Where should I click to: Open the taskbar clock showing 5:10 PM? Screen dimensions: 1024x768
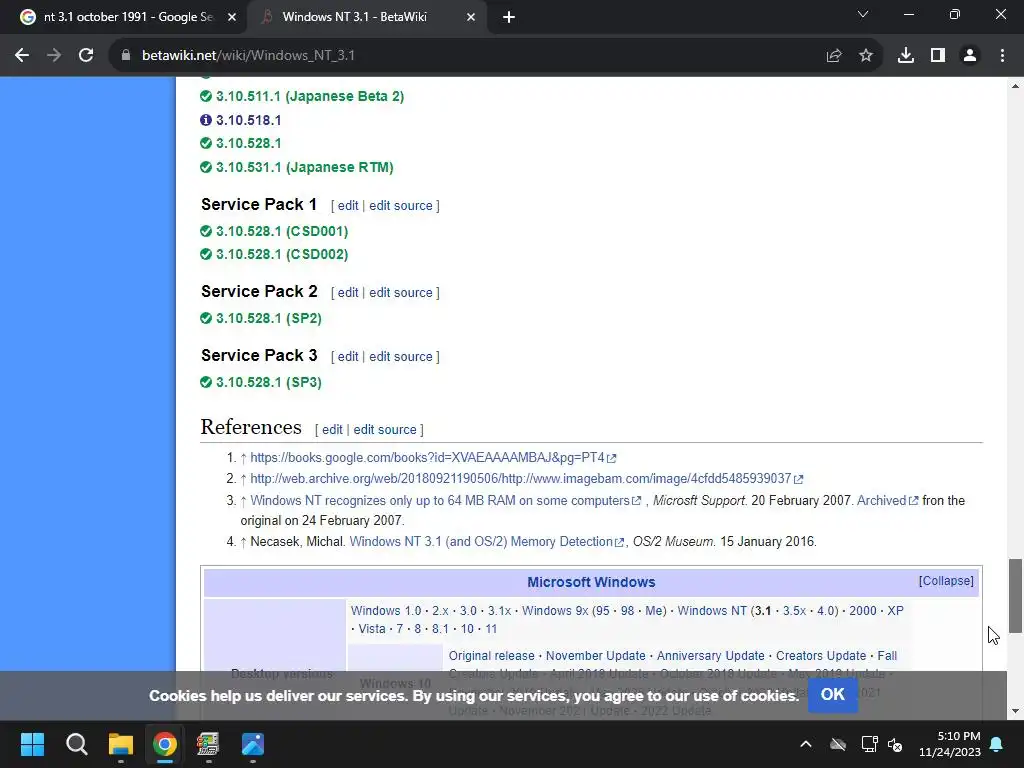(950, 744)
